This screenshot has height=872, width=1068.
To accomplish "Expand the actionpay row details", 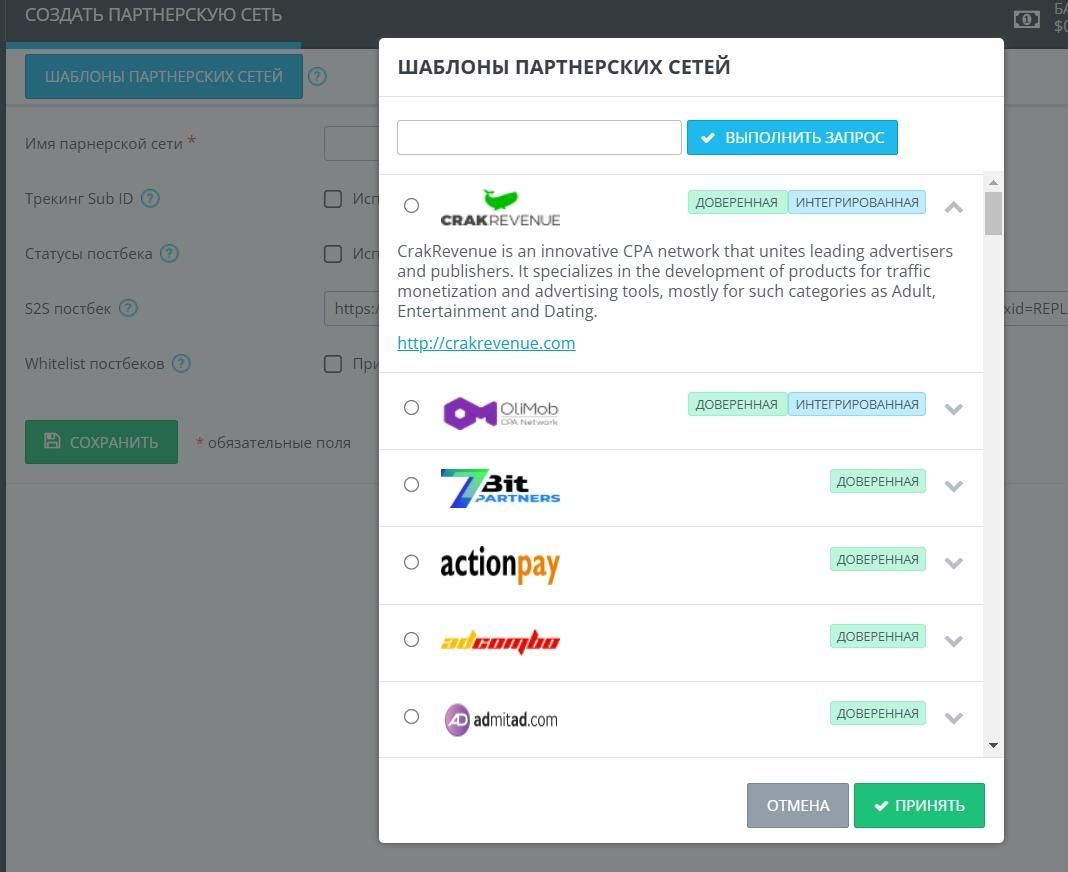I will tap(954, 563).
